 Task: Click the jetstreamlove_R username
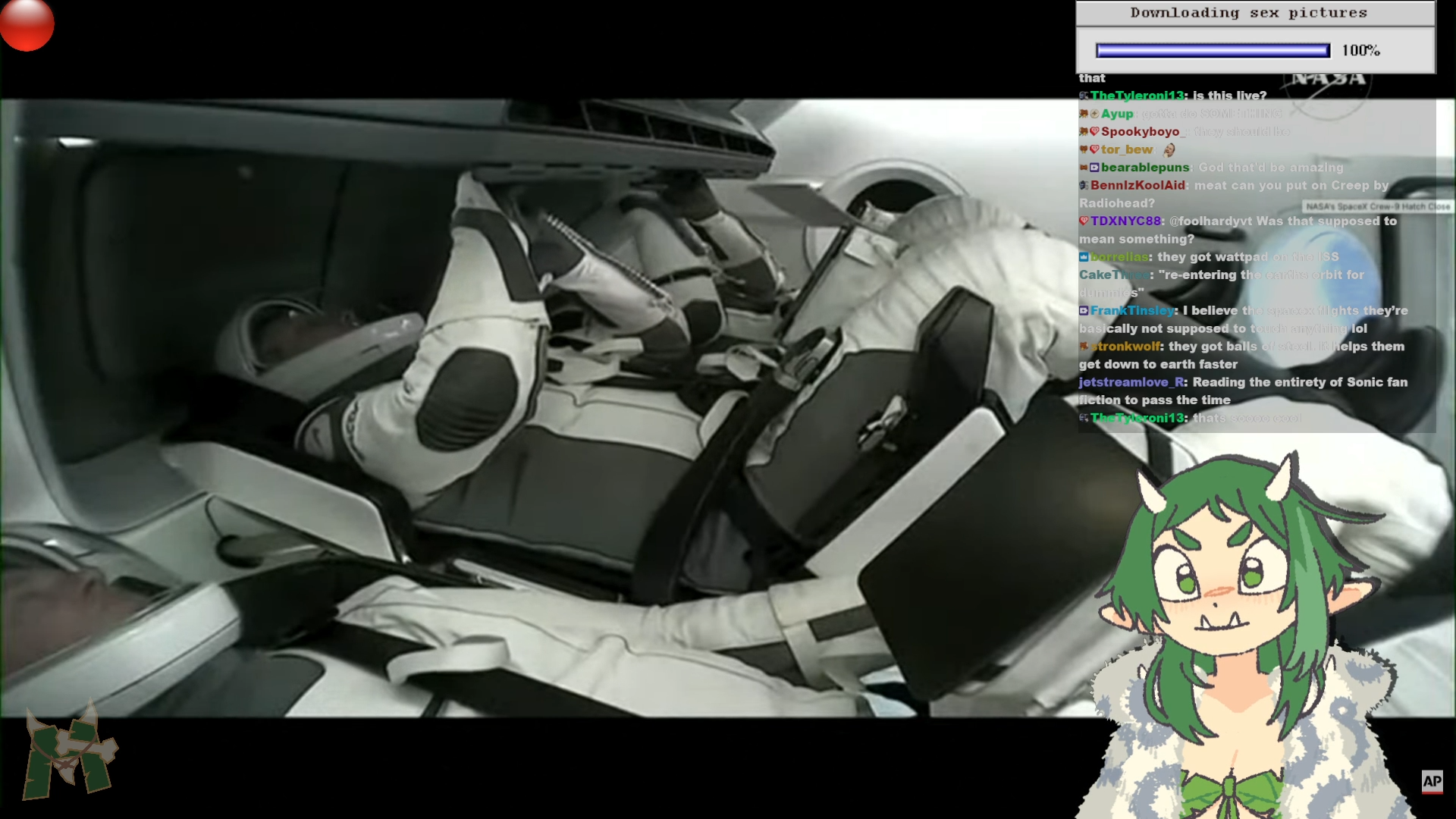coord(1131,382)
